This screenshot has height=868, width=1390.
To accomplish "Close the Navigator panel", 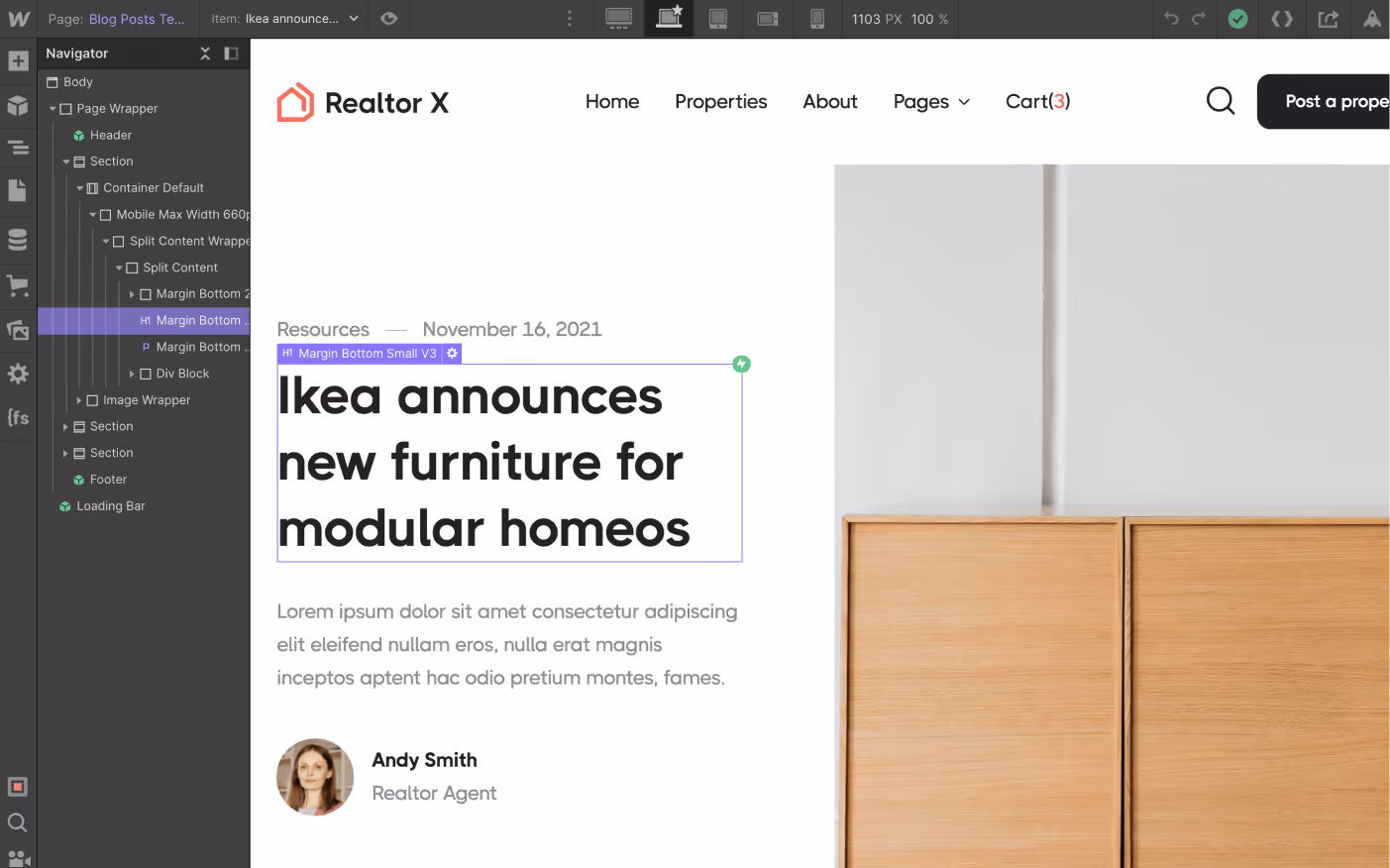I will coord(205,54).
